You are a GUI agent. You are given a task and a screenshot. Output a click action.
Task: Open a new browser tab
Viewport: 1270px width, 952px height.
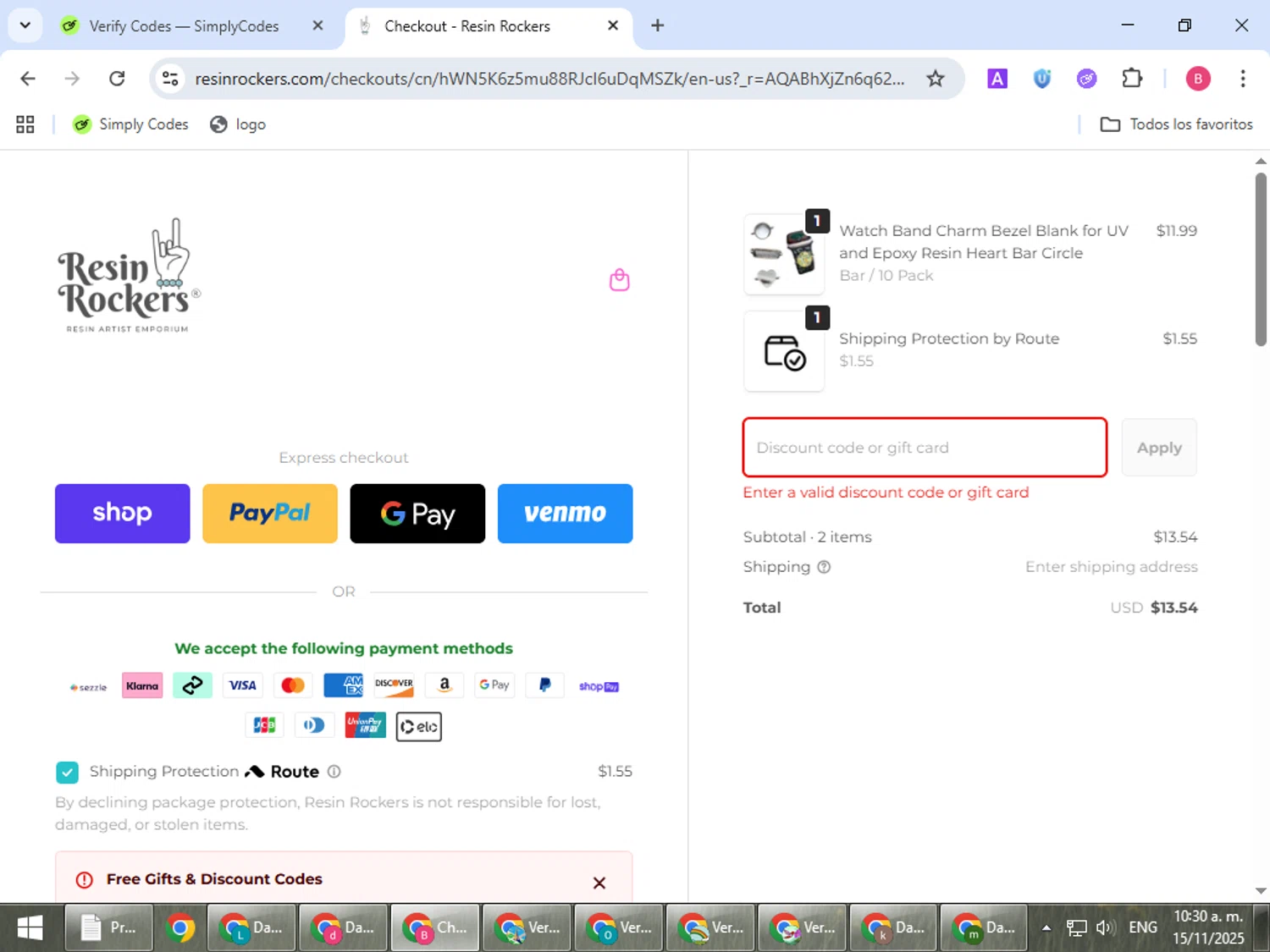[x=657, y=25]
